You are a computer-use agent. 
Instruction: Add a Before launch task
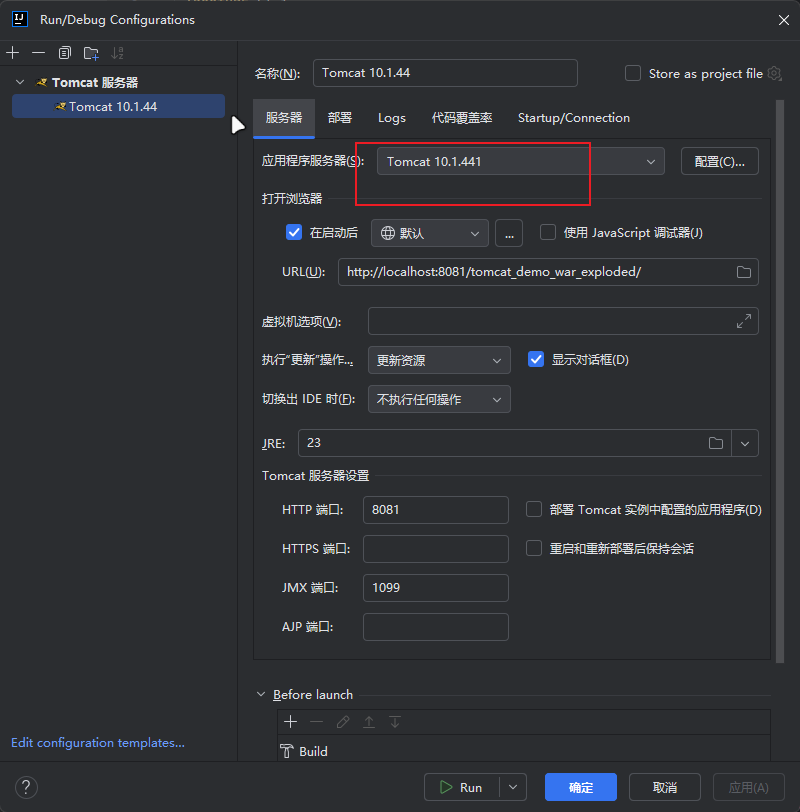click(x=290, y=721)
